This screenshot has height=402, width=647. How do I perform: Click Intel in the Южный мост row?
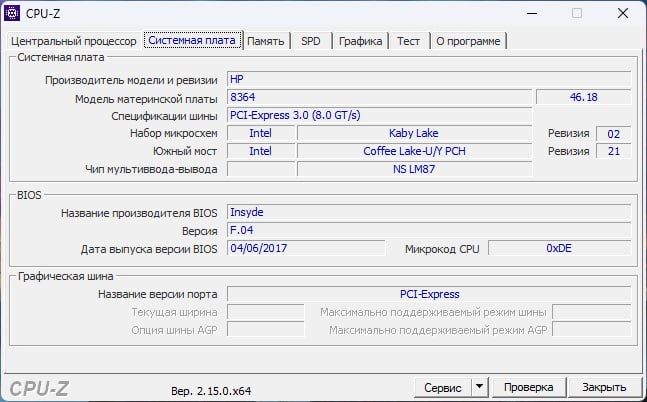point(260,151)
